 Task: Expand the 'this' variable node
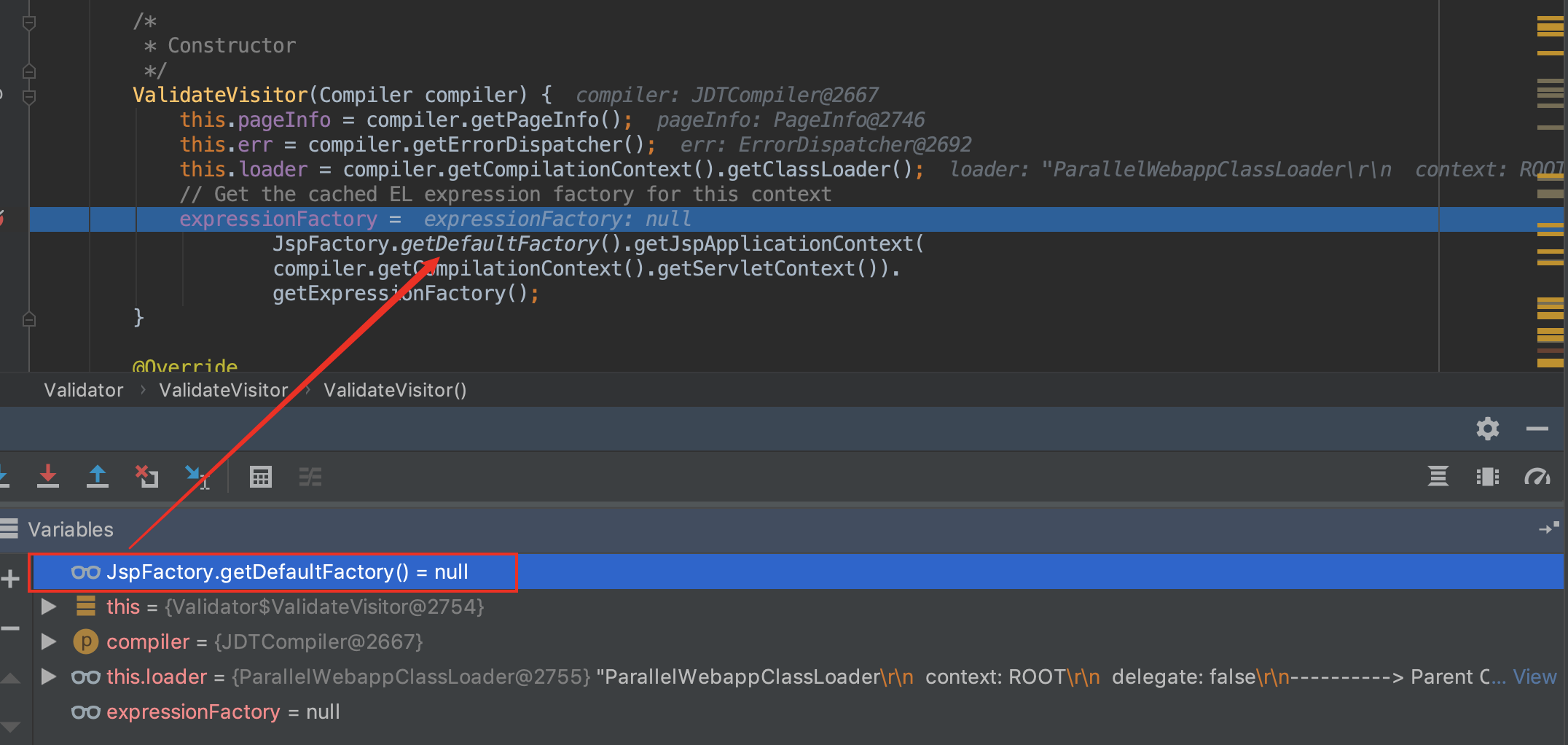point(49,606)
